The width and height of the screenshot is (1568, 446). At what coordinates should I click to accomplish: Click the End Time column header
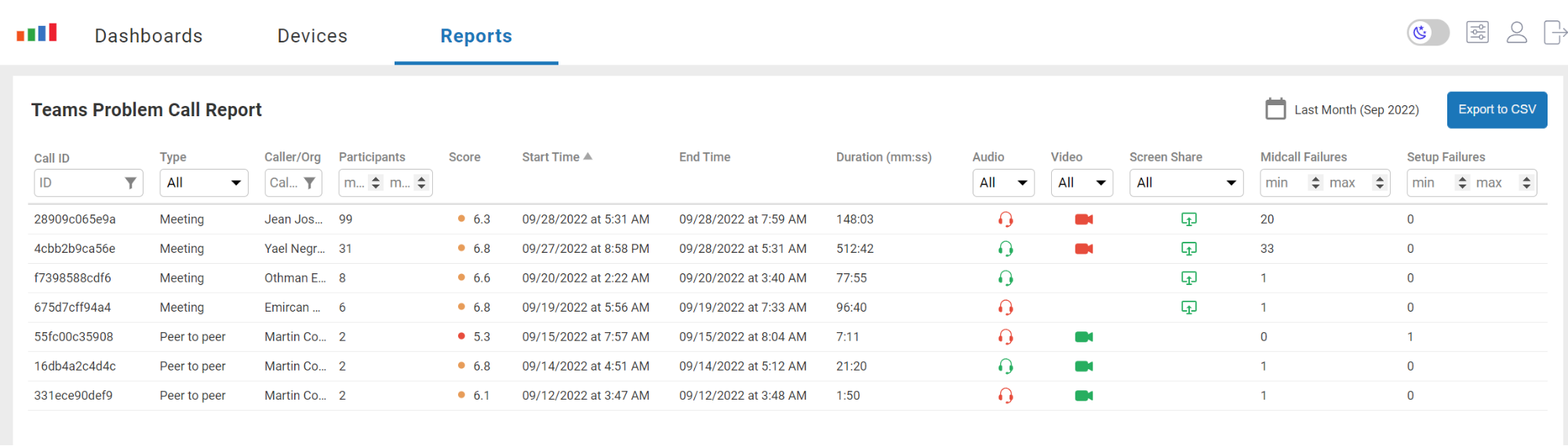(704, 157)
